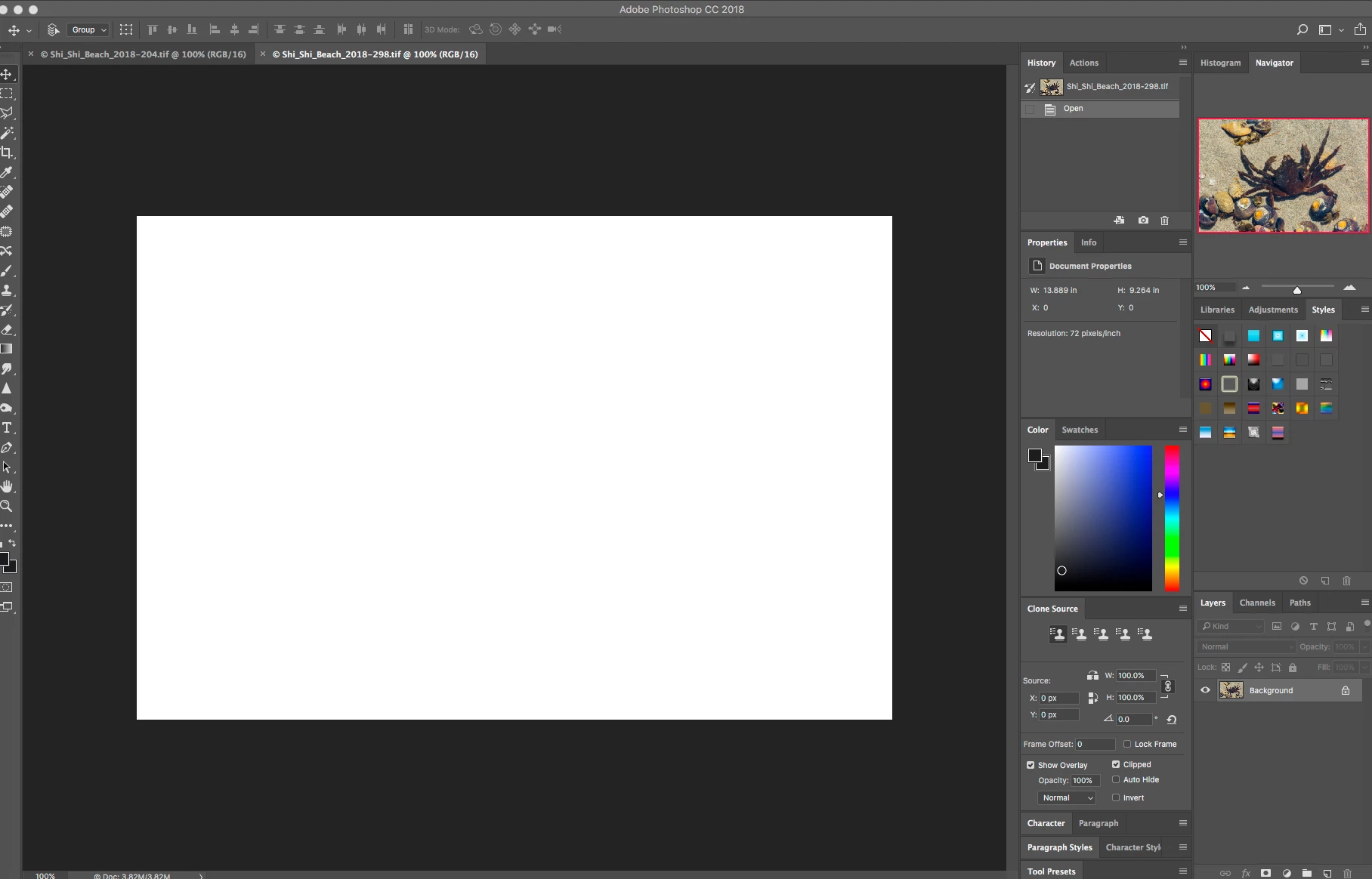This screenshot has height=879, width=1372.
Task: Select the Rectangular Marquee tool
Action: point(7,94)
